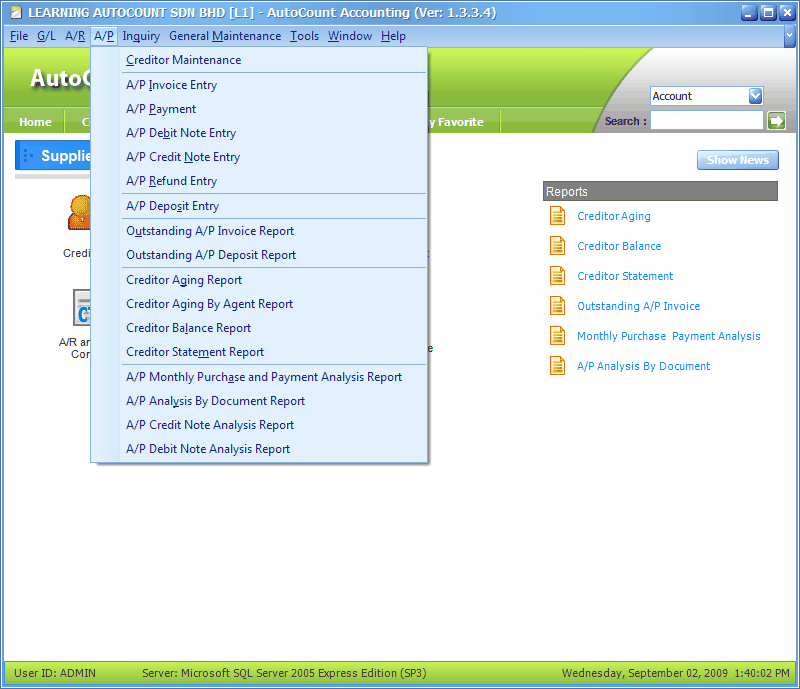This screenshot has height=689, width=800.
Task: Open the General Maintenance menu
Action: coord(225,36)
